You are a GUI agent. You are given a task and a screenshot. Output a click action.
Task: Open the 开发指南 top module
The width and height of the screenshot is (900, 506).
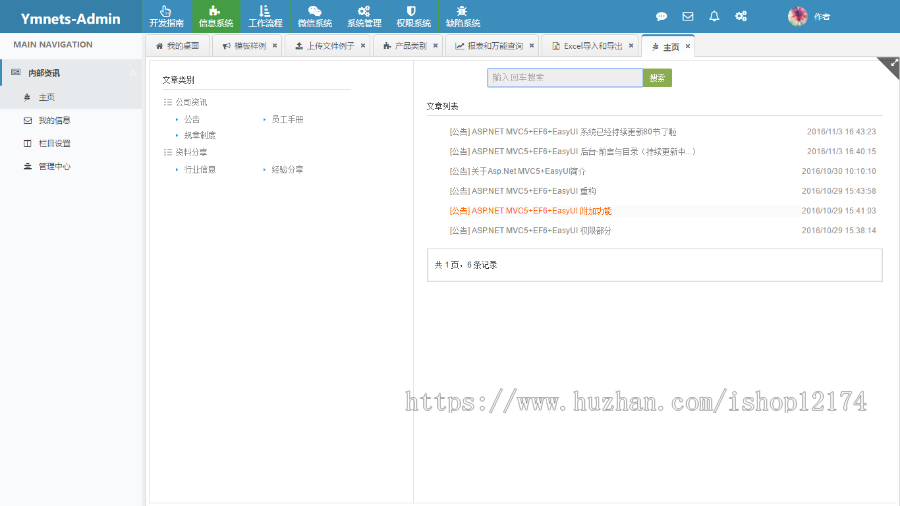click(166, 16)
